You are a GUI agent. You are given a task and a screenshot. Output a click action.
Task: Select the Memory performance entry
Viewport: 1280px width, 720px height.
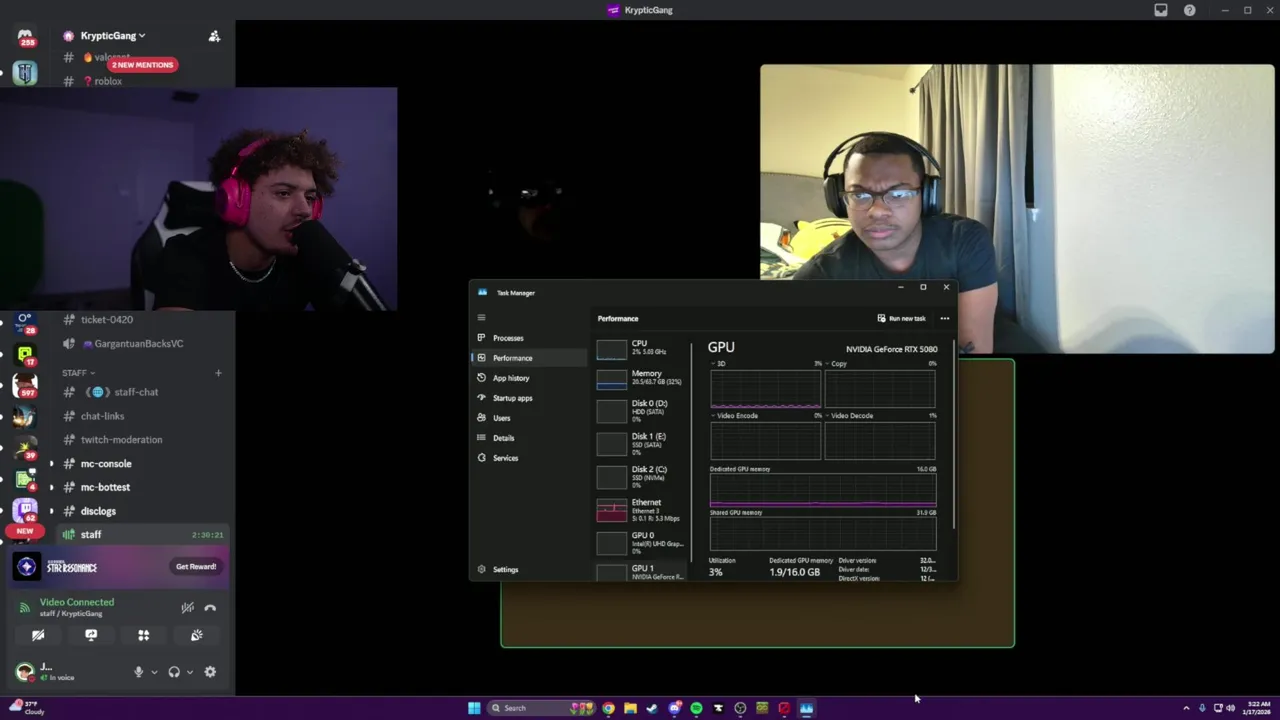[640, 378]
